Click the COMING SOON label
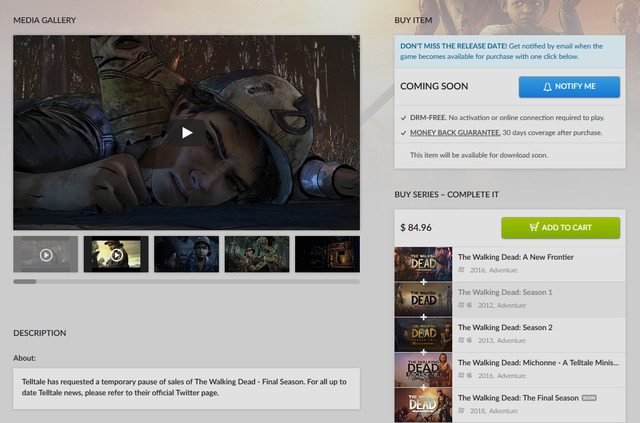Image resolution: width=640 pixels, height=423 pixels. (x=434, y=87)
